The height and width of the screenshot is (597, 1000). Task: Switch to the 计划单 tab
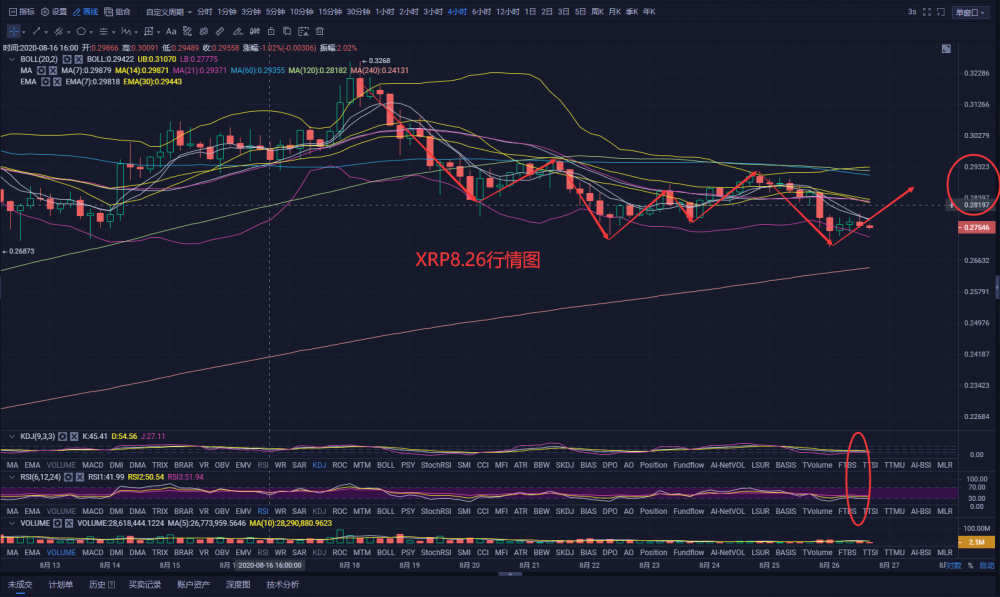61,585
